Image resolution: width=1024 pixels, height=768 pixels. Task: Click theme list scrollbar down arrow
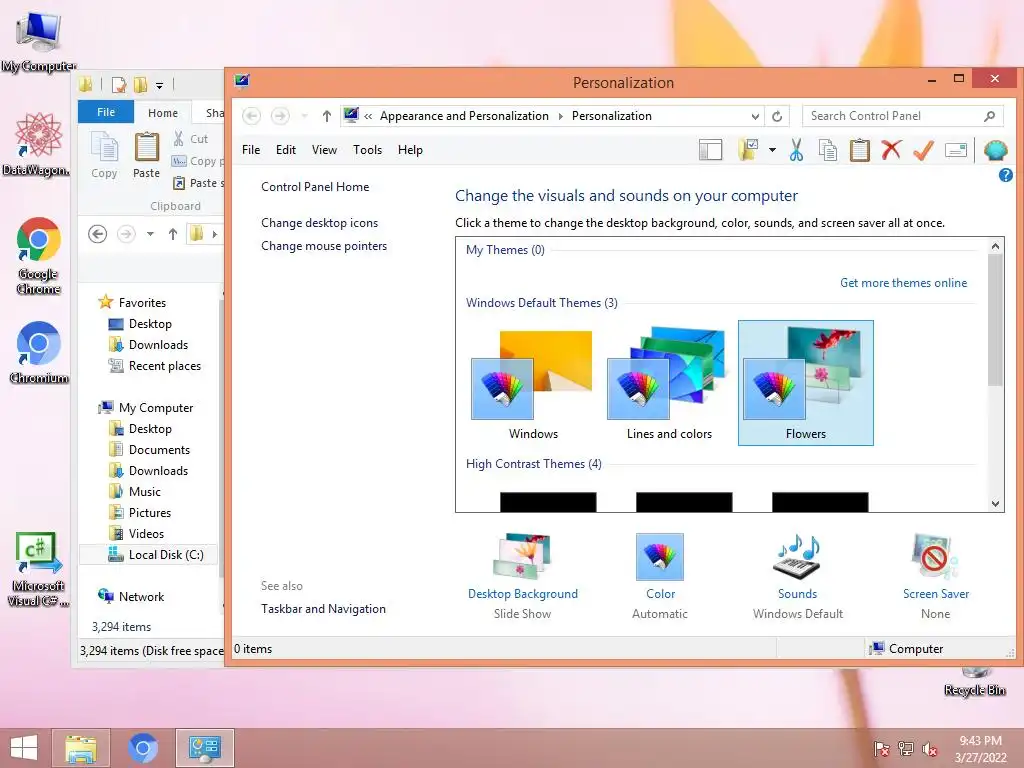pos(995,504)
